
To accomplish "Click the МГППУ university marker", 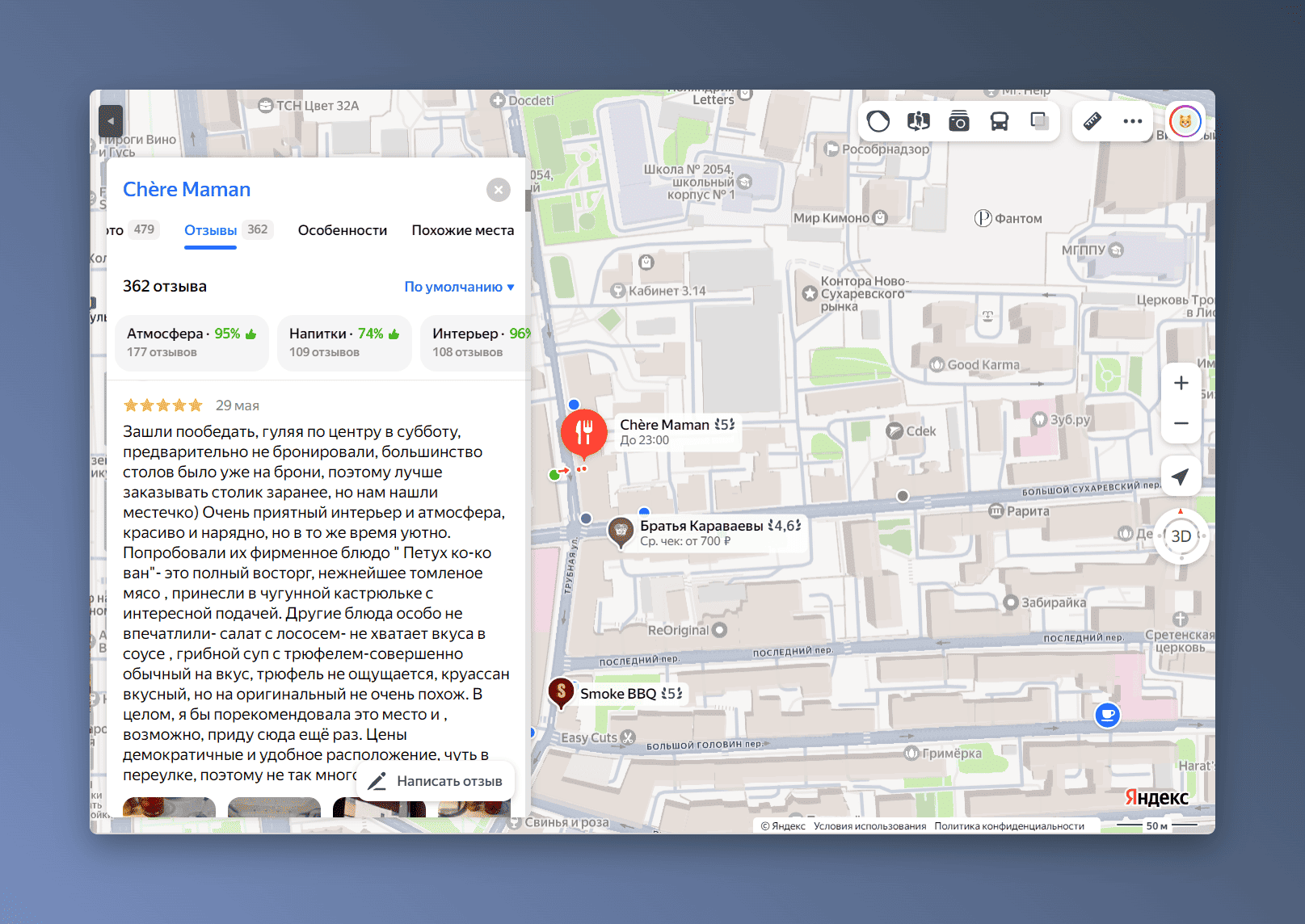I will (x=1117, y=250).
